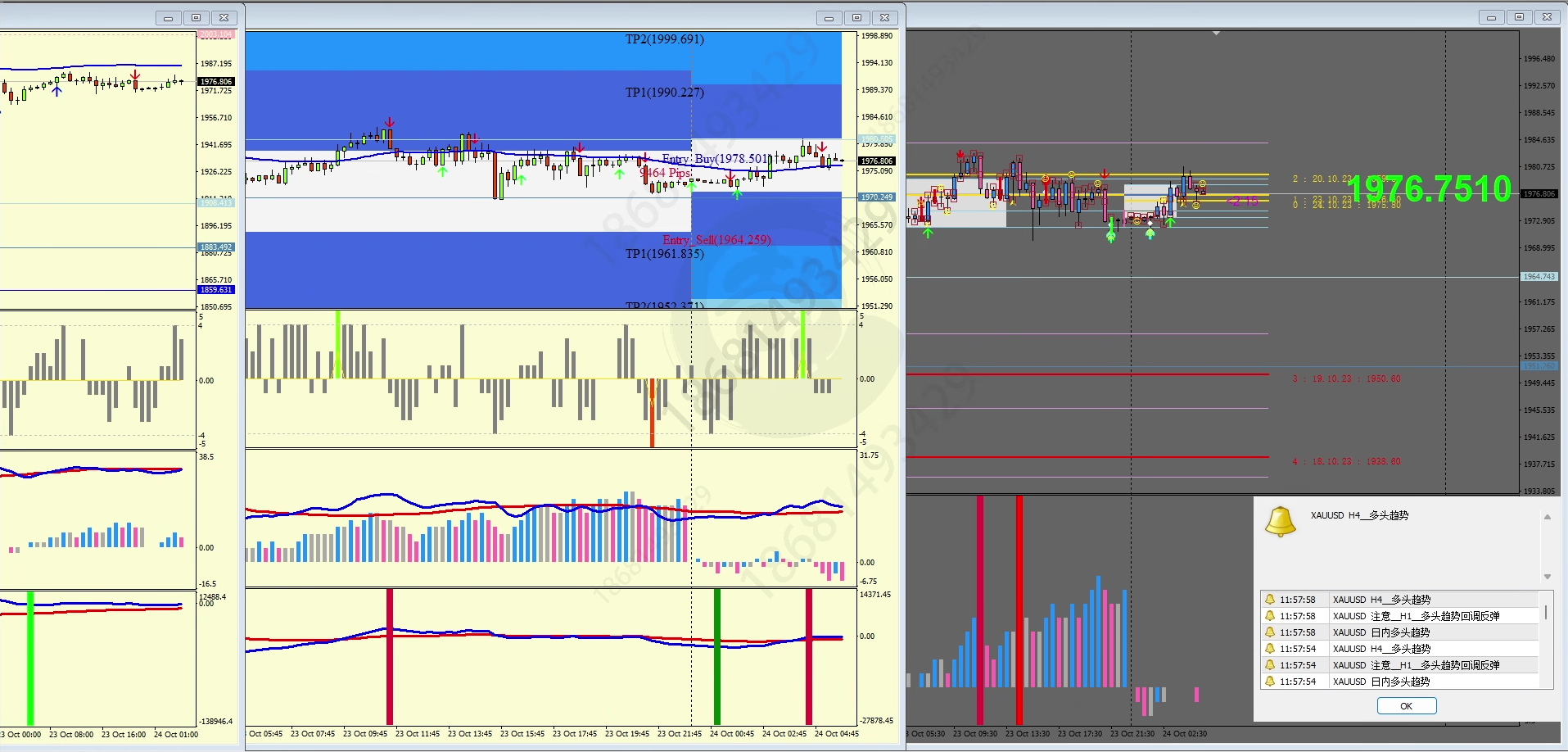The height and width of the screenshot is (752, 1568).
Task: Minimize the middle chart window
Action: (829, 17)
